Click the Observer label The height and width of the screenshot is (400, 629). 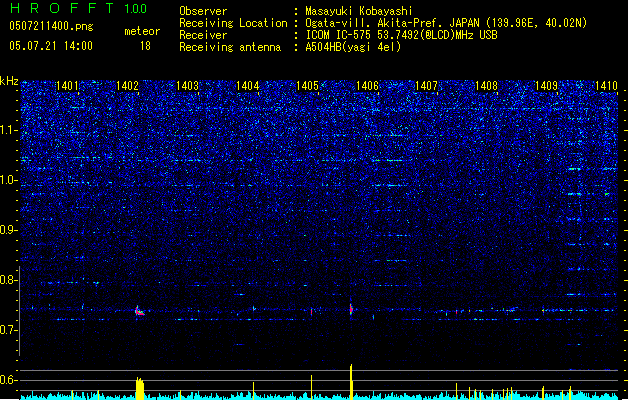pos(203,11)
